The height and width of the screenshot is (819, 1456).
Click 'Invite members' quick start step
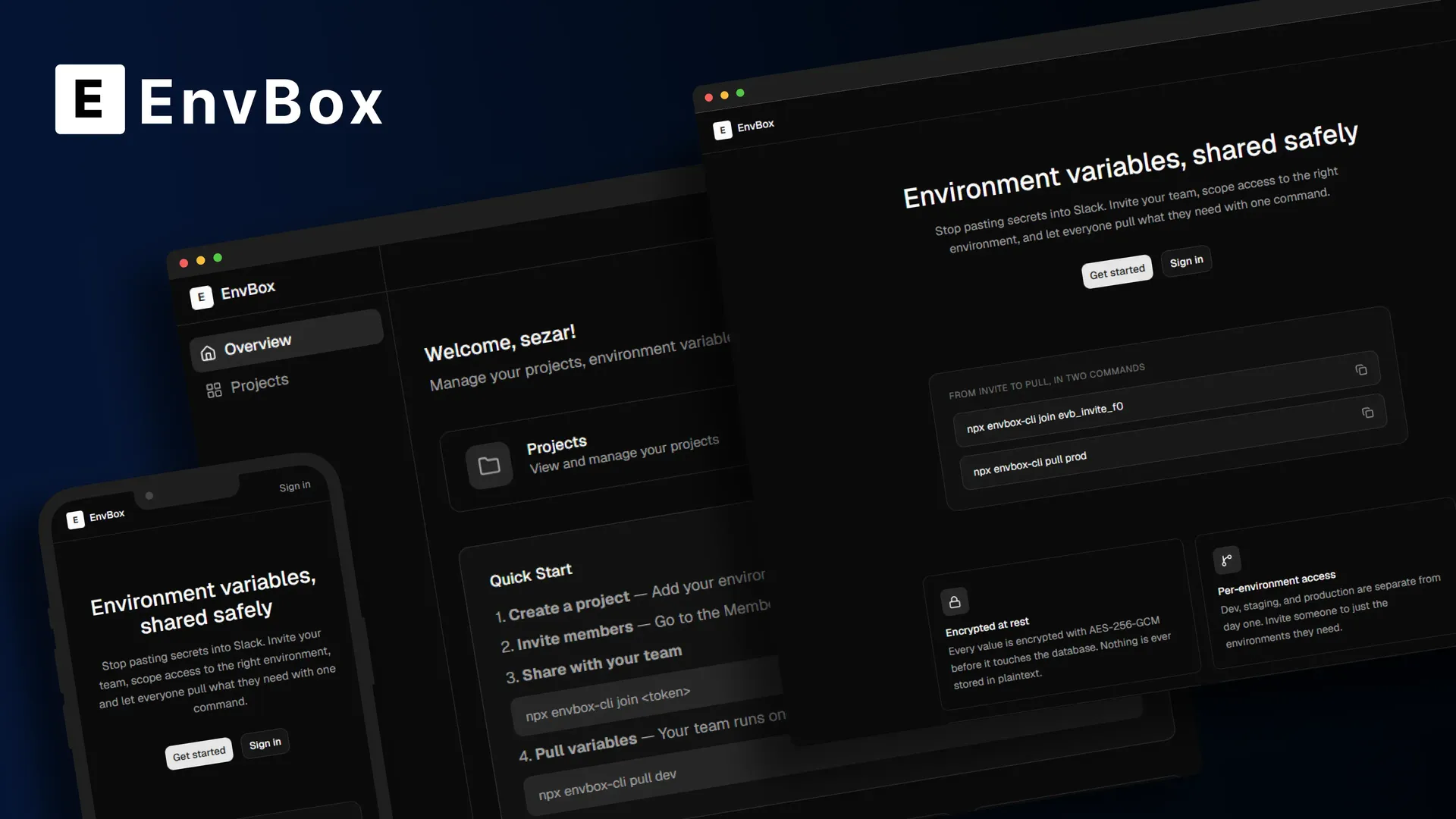575,636
